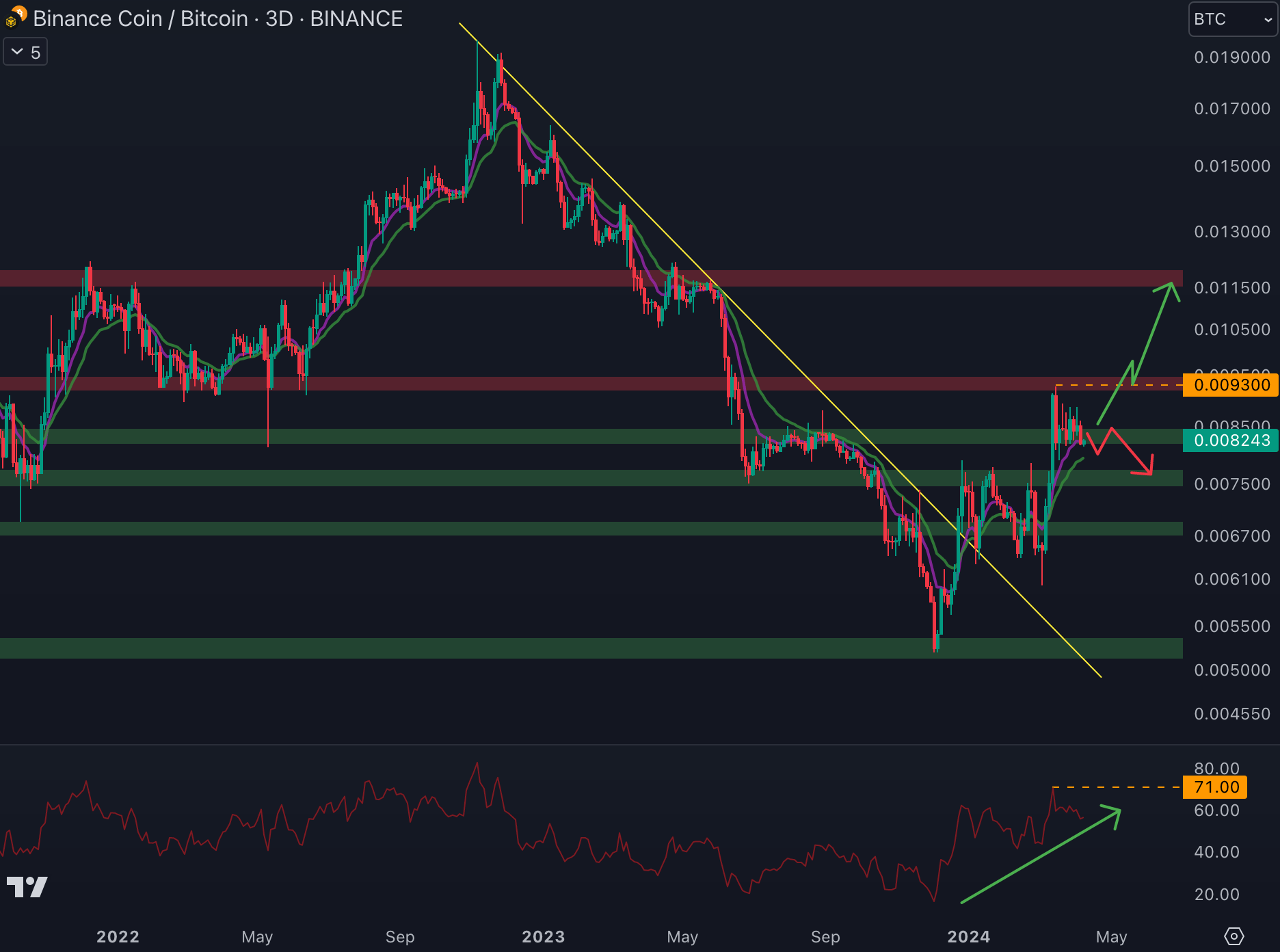Image resolution: width=1280 pixels, height=952 pixels.
Task: Click the TradingView logo
Action: pyautogui.click(x=27, y=887)
